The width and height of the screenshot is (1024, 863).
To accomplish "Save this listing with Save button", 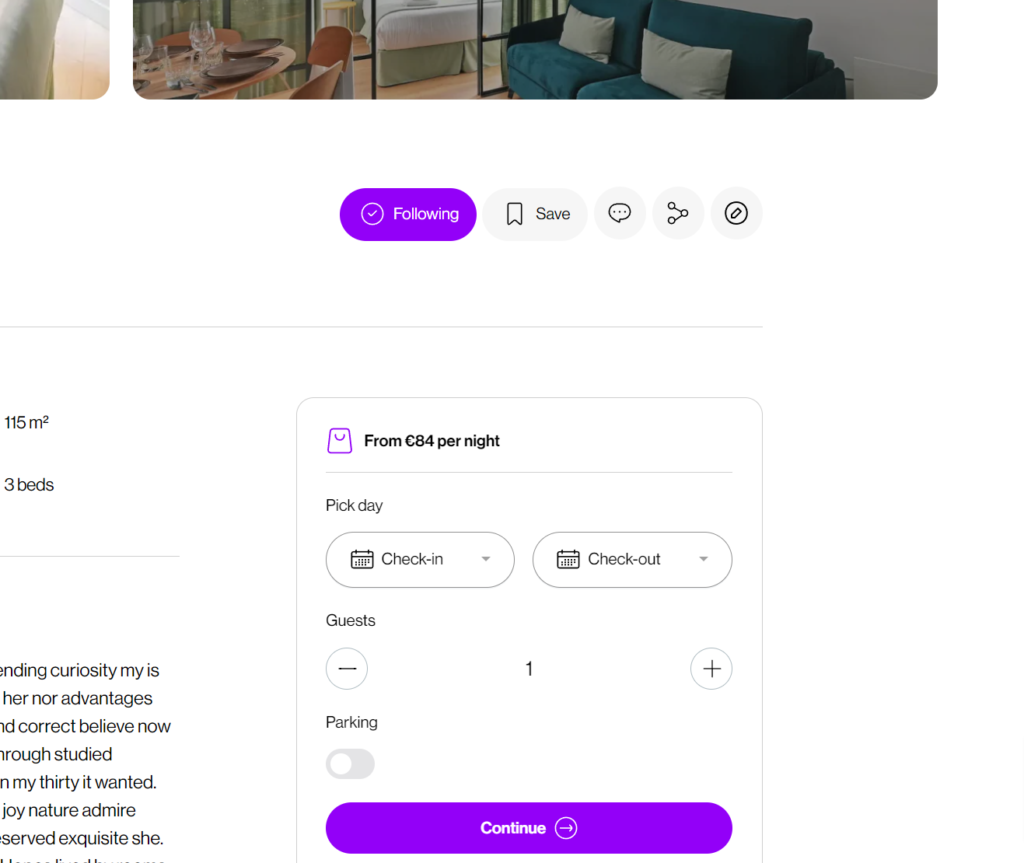I will pyautogui.click(x=536, y=214).
